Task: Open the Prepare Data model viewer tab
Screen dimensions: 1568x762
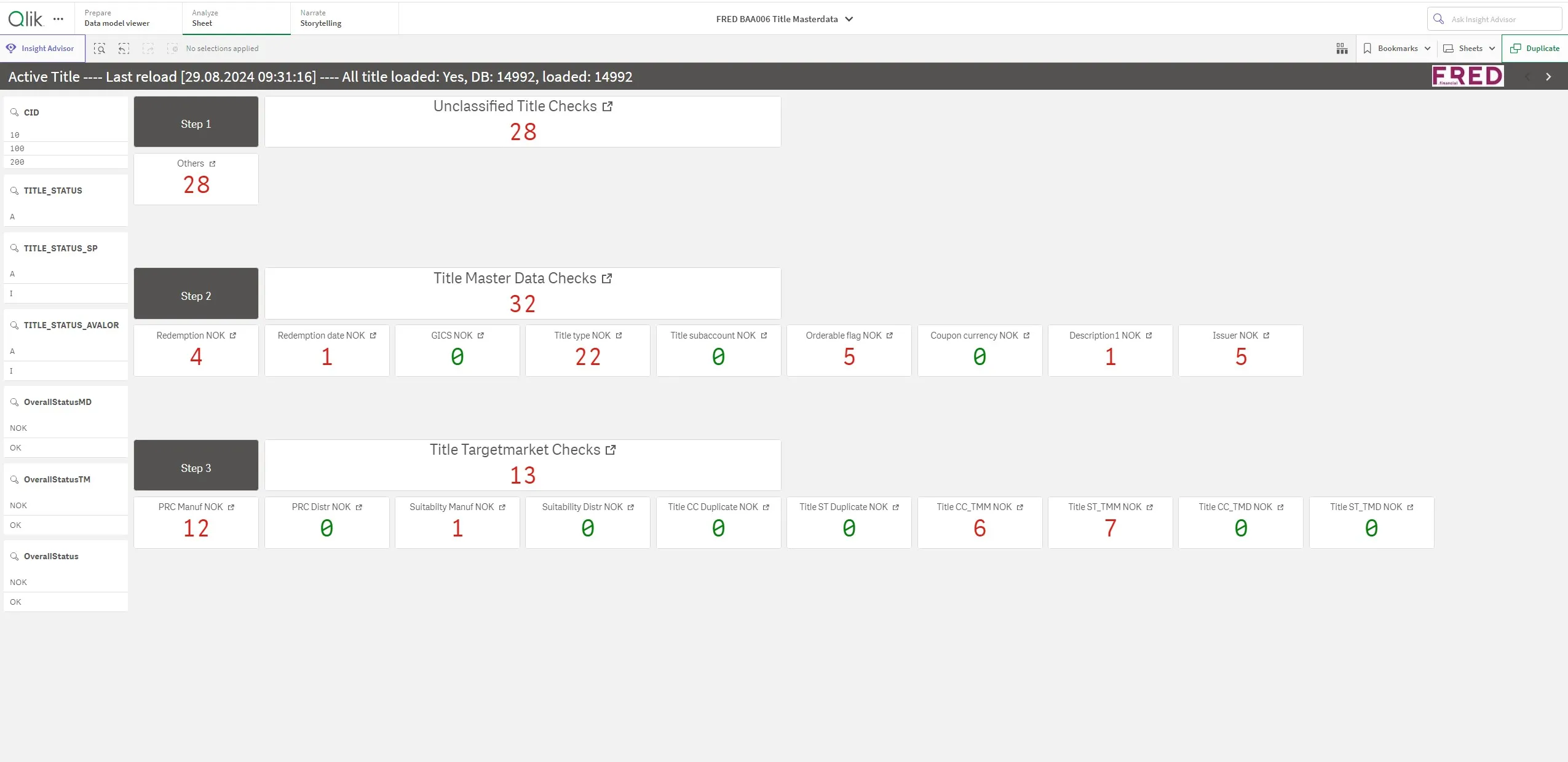Action: tap(129, 18)
